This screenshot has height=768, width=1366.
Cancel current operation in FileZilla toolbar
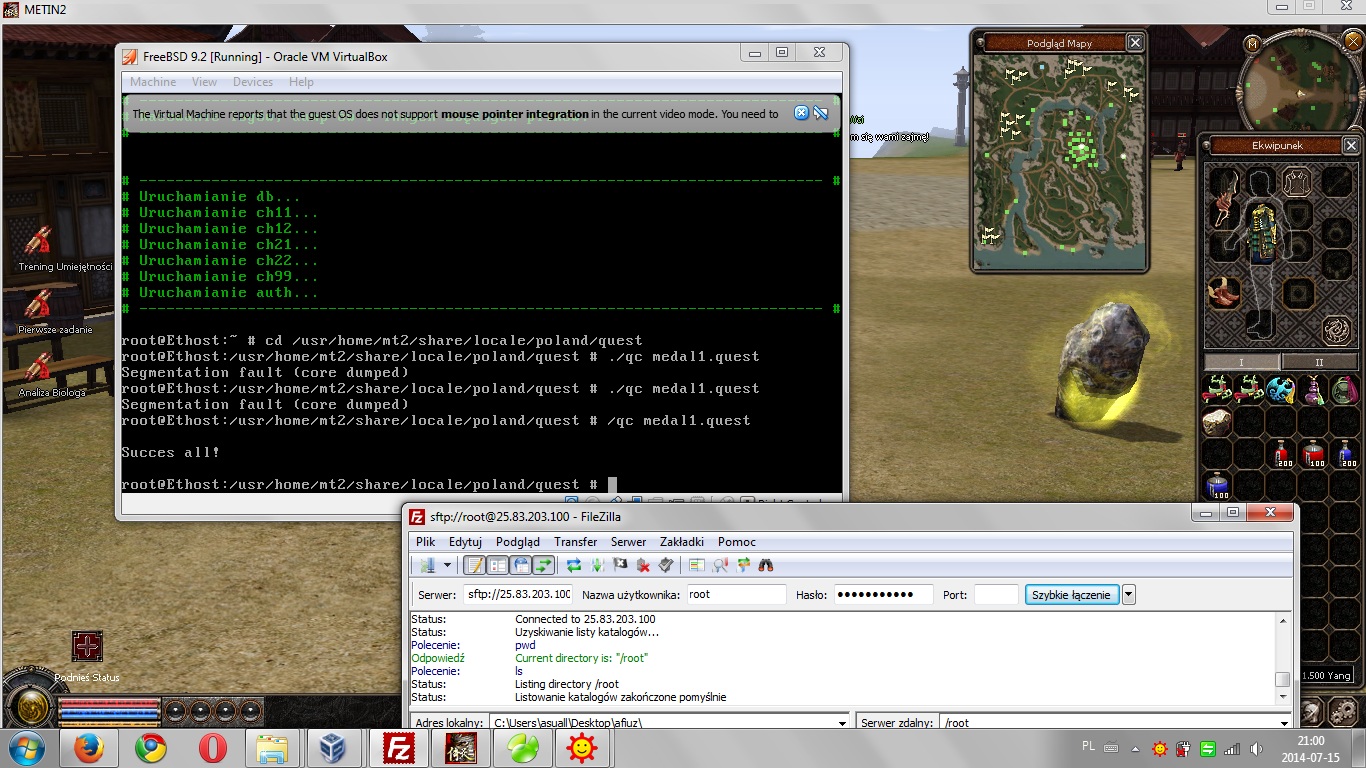pos(620,565)
